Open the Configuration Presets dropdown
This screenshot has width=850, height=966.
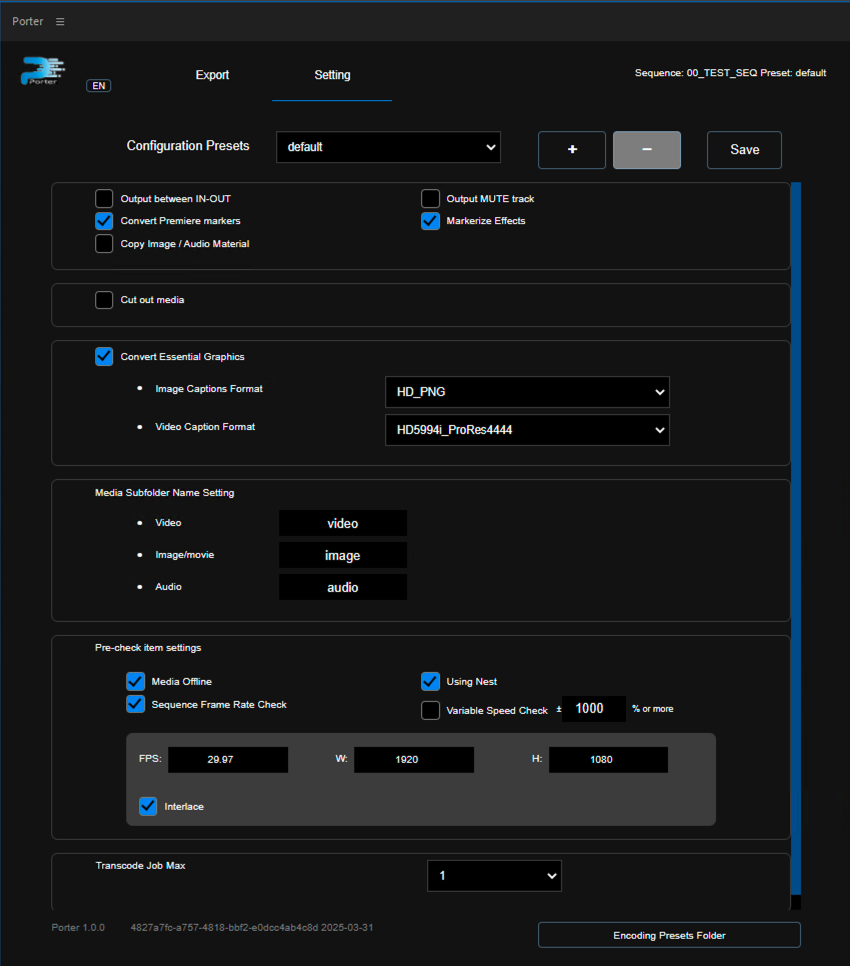click(x=388, y=147)
